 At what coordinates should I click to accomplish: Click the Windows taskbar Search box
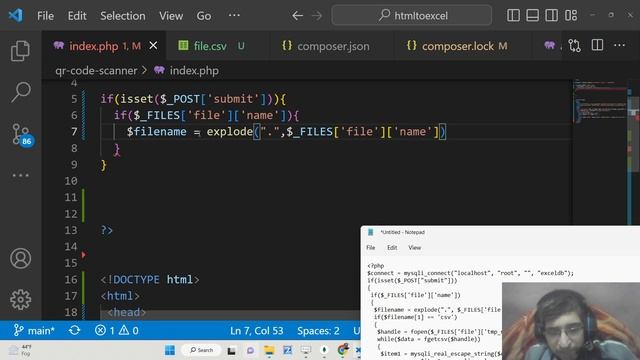(x=202, y=350)
